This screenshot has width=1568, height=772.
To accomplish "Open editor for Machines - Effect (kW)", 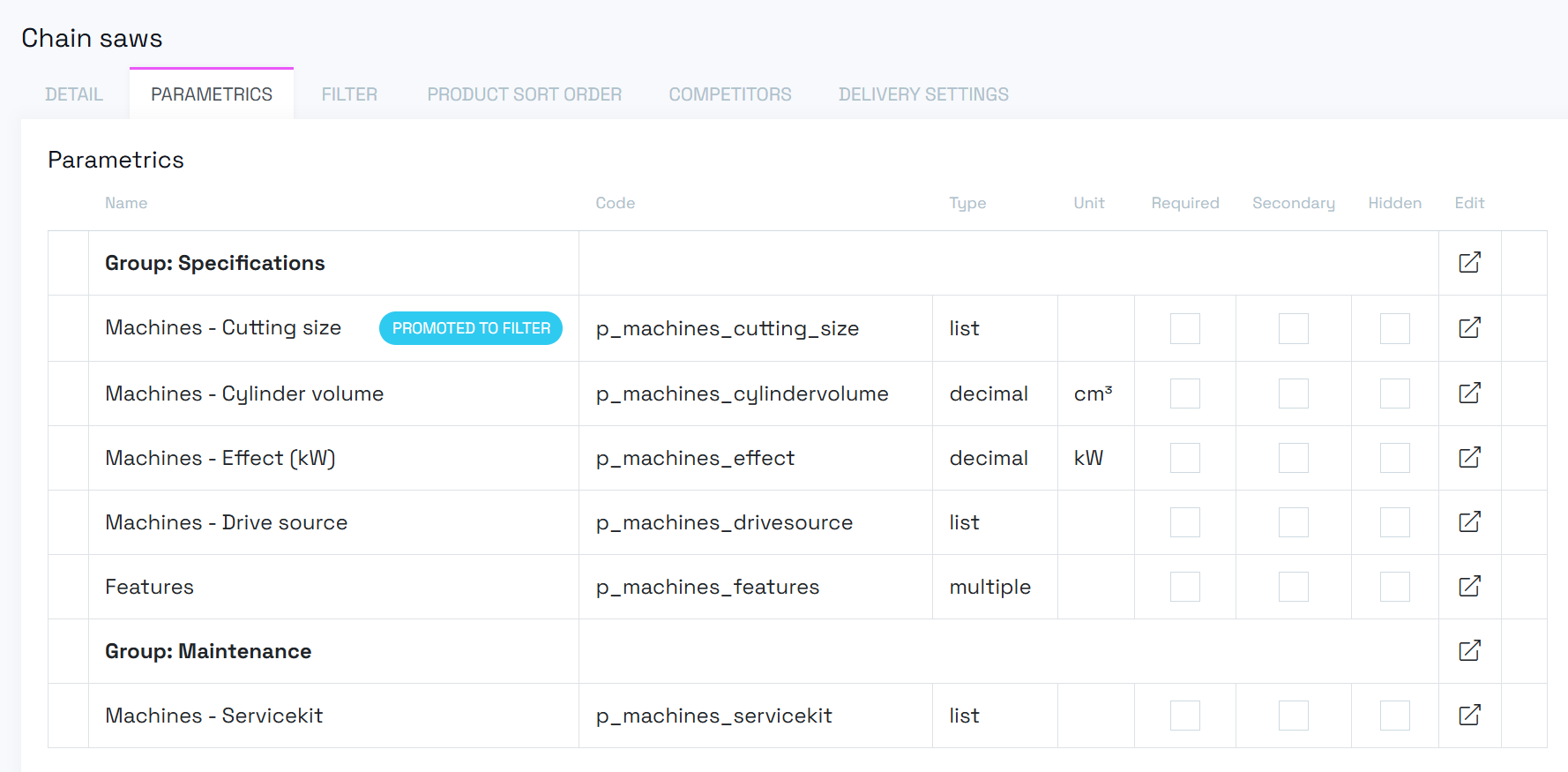I will pos(1469,458).
